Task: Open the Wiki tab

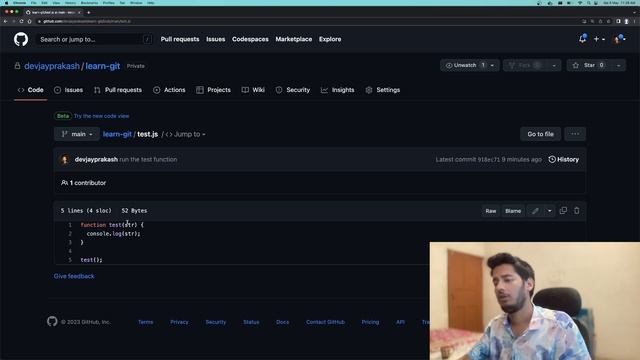Action: (x=253, y=90)
